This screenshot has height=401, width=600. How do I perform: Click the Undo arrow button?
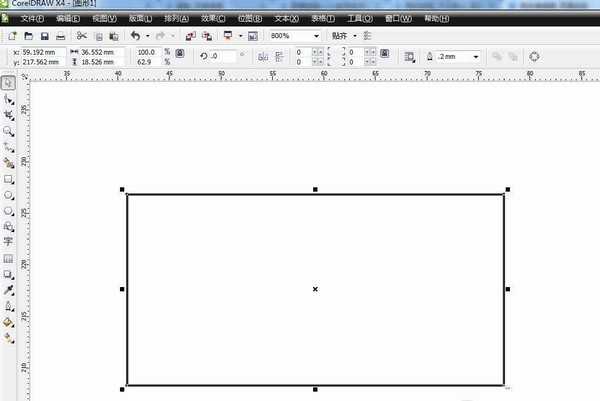coord(135,36)
